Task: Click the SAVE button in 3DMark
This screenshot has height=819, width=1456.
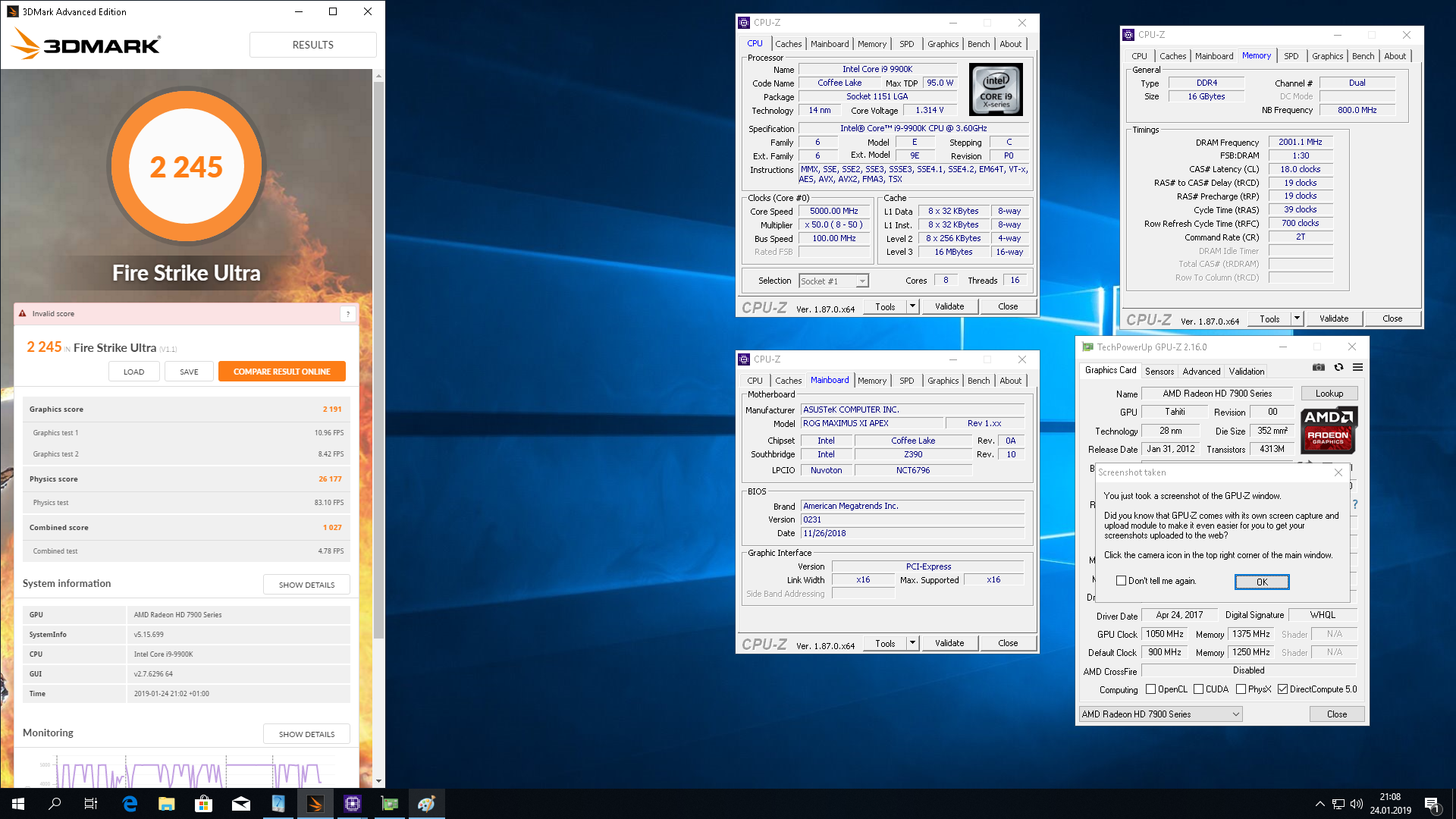Action: pos(190,372)
